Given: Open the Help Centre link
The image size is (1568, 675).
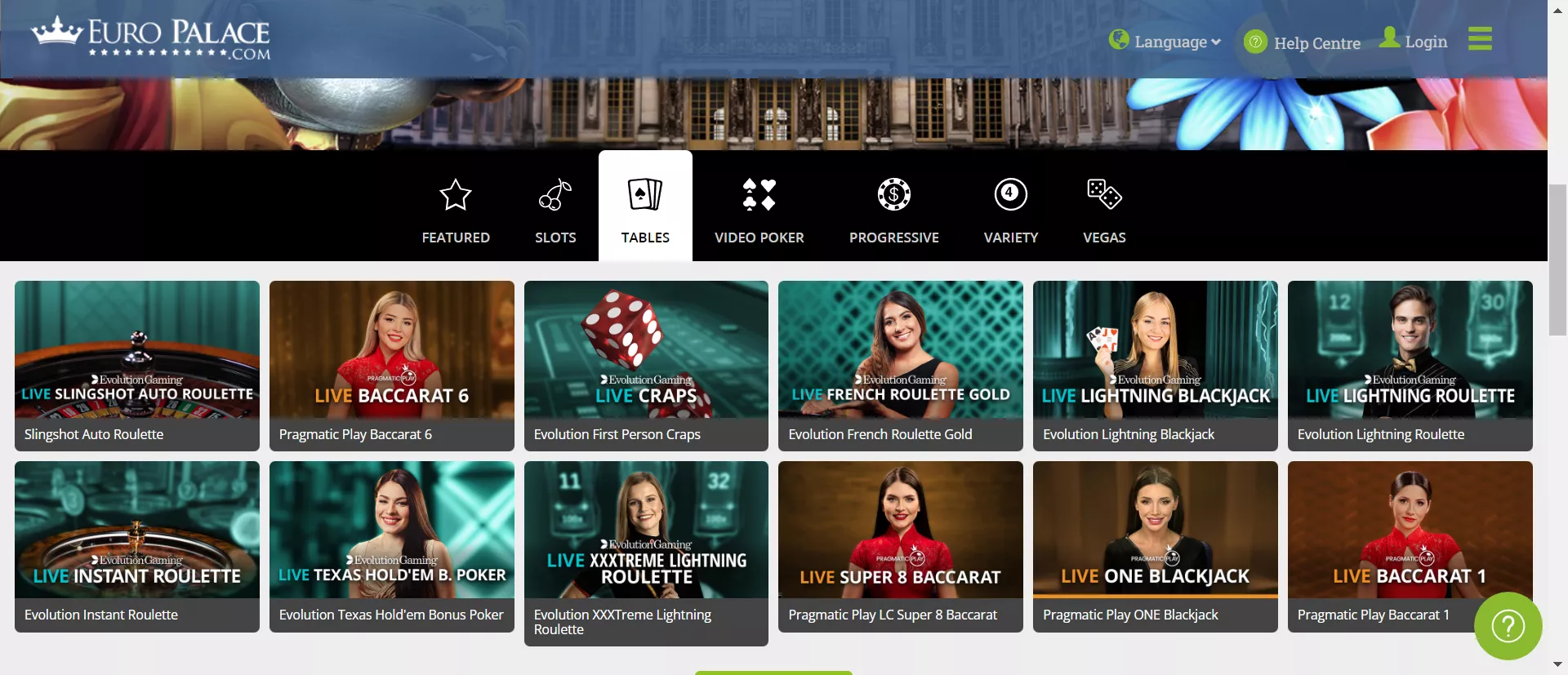Looking at the screenshot, I should 1303,42.
